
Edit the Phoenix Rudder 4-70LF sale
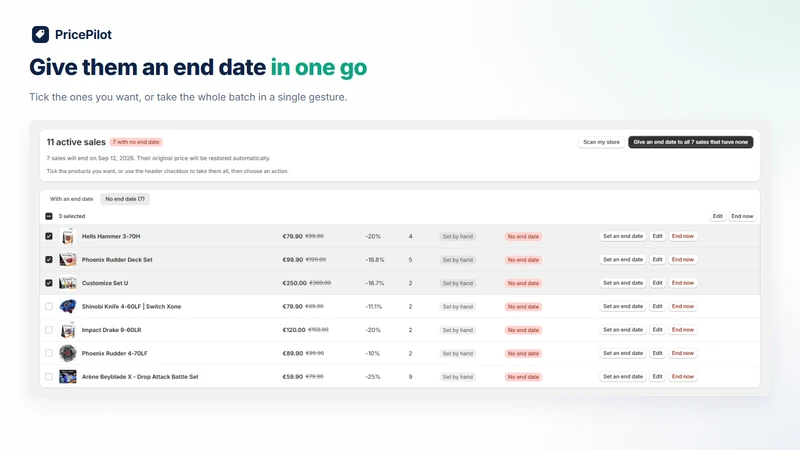click(657, 353)
